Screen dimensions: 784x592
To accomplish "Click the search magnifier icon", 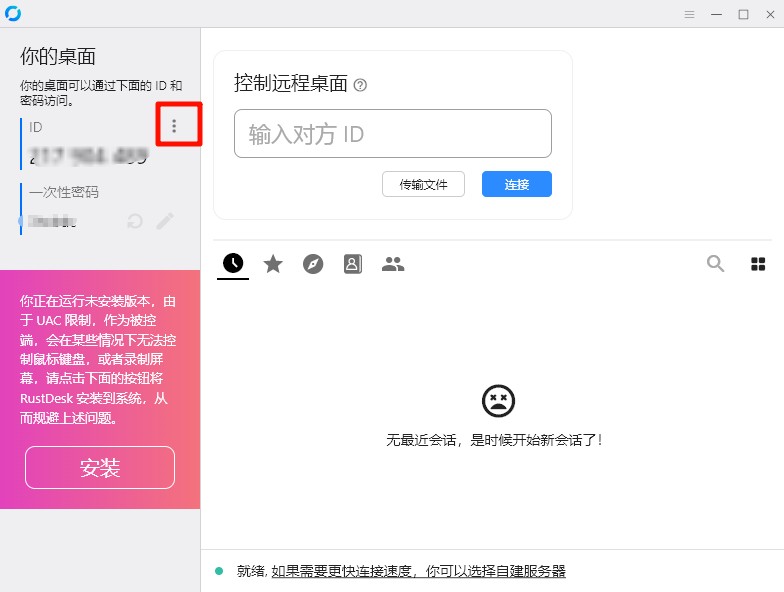I will (716, 264).
